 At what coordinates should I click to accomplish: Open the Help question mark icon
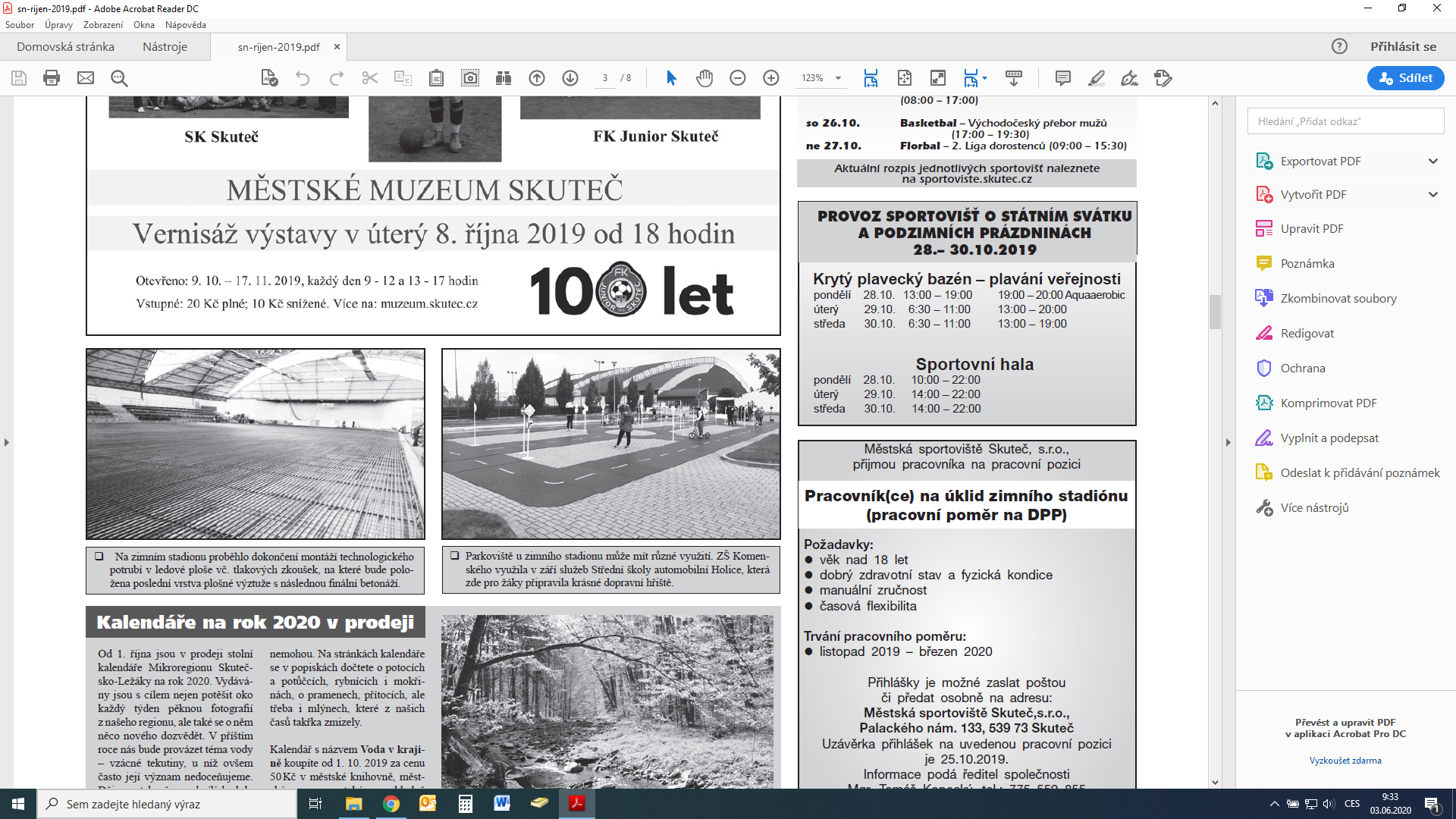point(1340,46)
